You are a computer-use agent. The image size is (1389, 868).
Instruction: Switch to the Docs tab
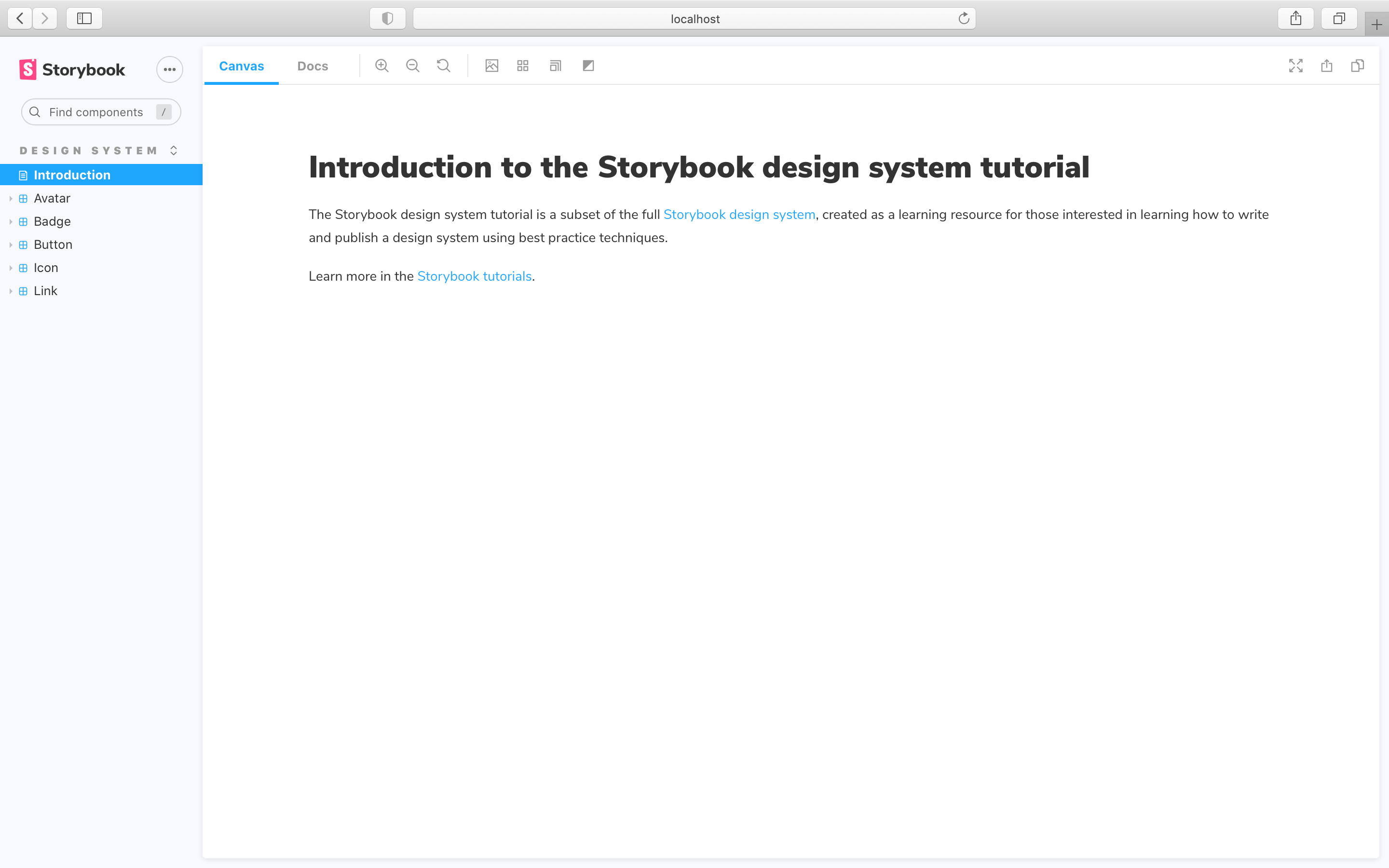click(x=313, y=65)
